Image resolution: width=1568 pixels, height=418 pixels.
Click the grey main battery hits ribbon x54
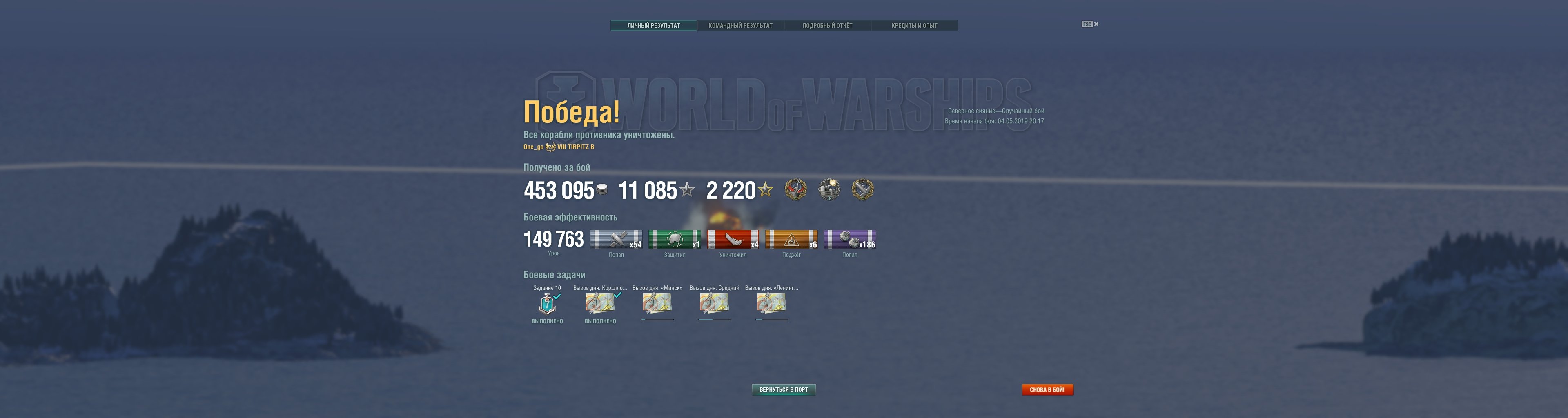point(616,240)
